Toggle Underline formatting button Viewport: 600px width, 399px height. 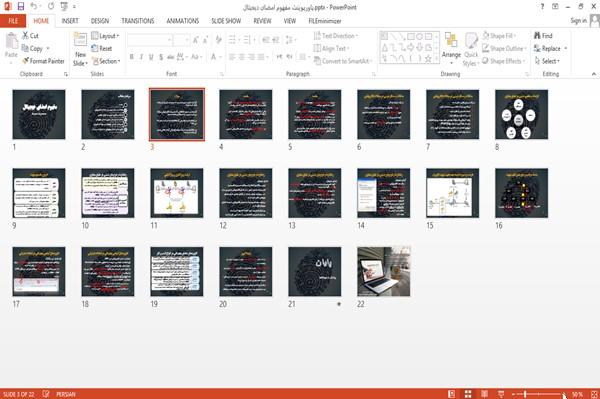[151, 57]
